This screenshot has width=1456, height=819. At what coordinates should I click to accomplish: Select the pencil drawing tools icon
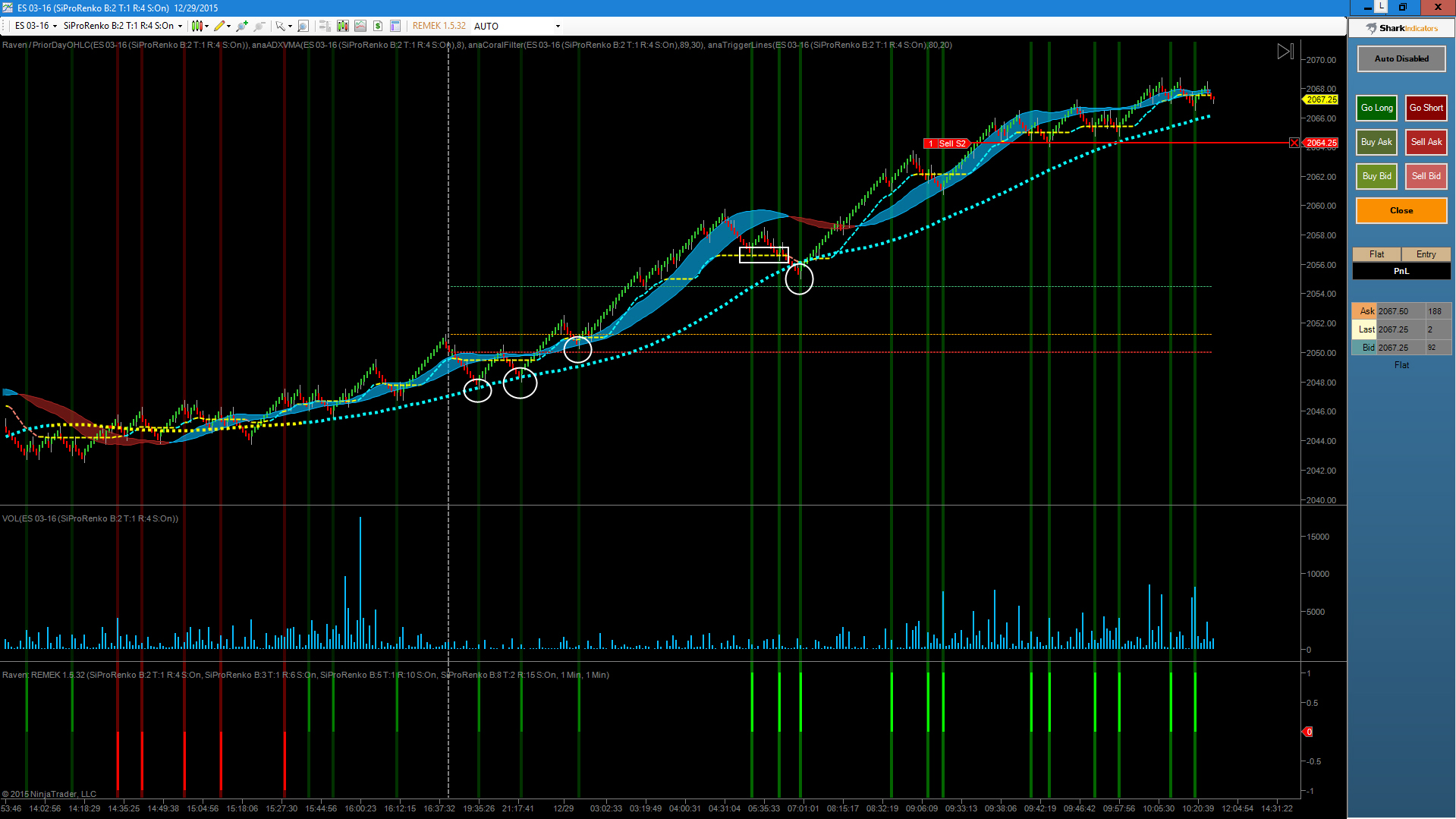(x=219, y=26)
